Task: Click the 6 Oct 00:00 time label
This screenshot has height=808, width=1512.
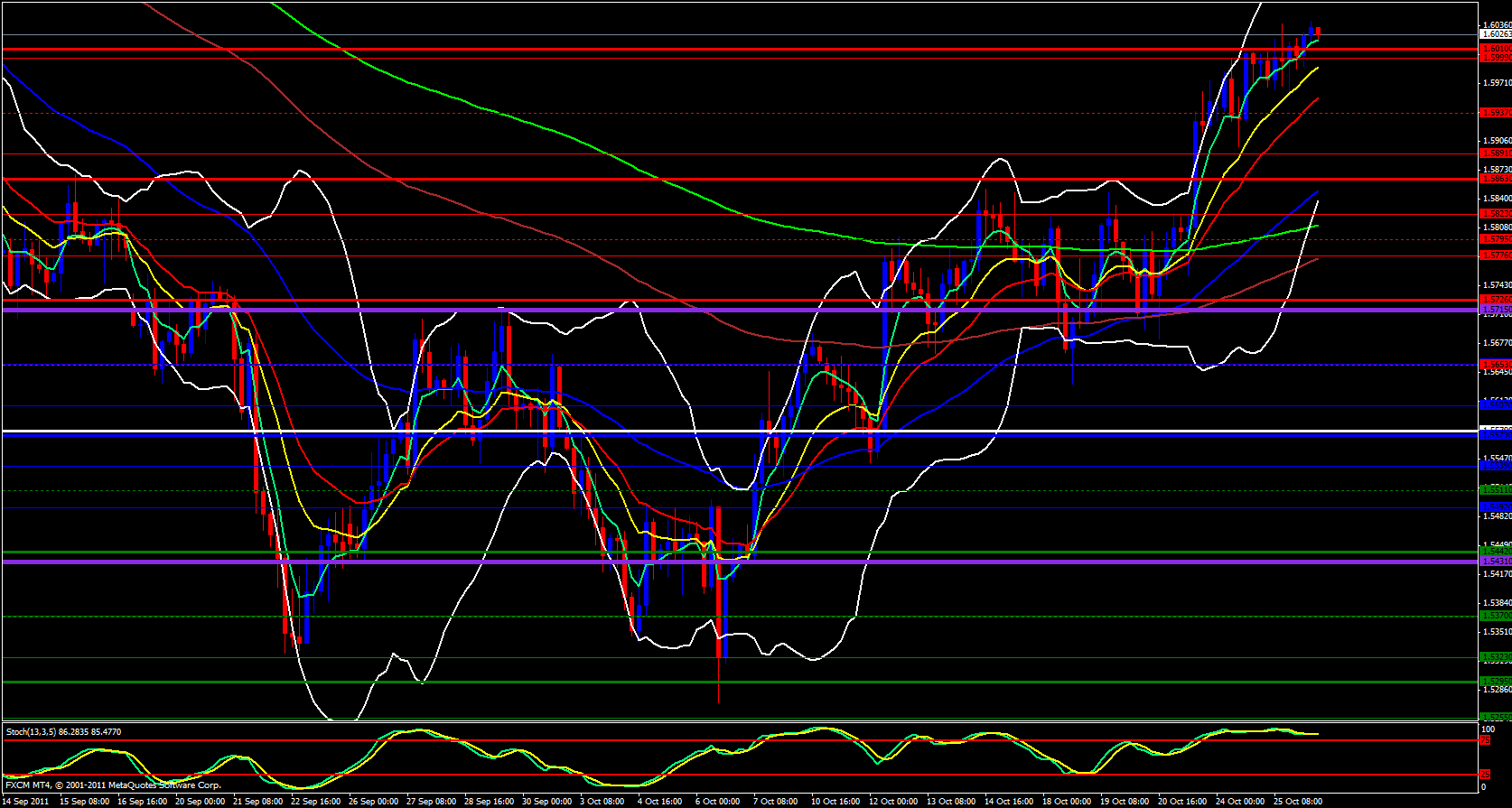Action: pos(717,801)
